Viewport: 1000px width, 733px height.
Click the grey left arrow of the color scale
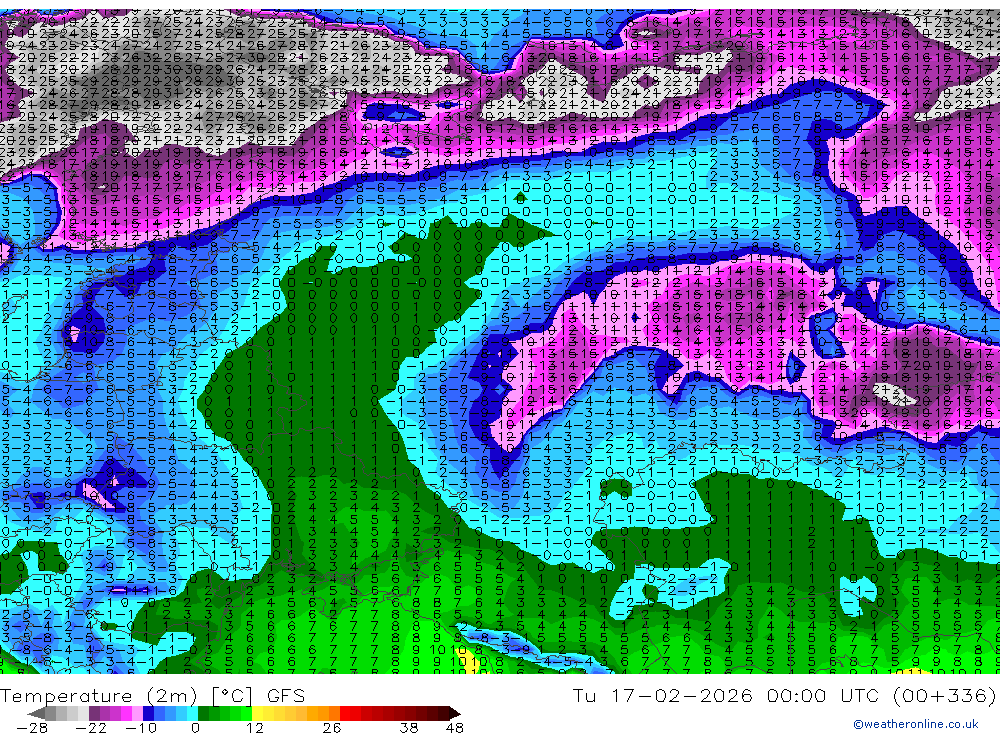click(x=36, y=714)
